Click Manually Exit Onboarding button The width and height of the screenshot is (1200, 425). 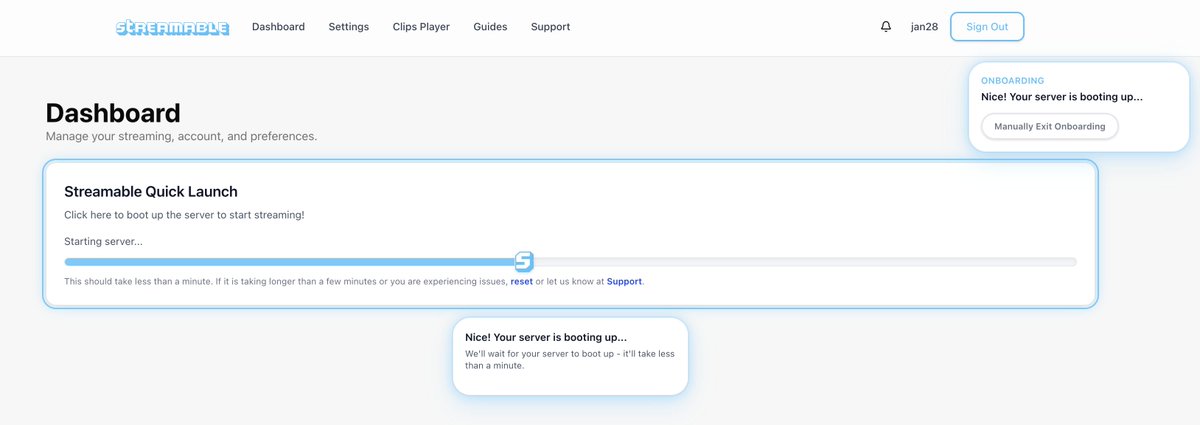[1050, 127]
